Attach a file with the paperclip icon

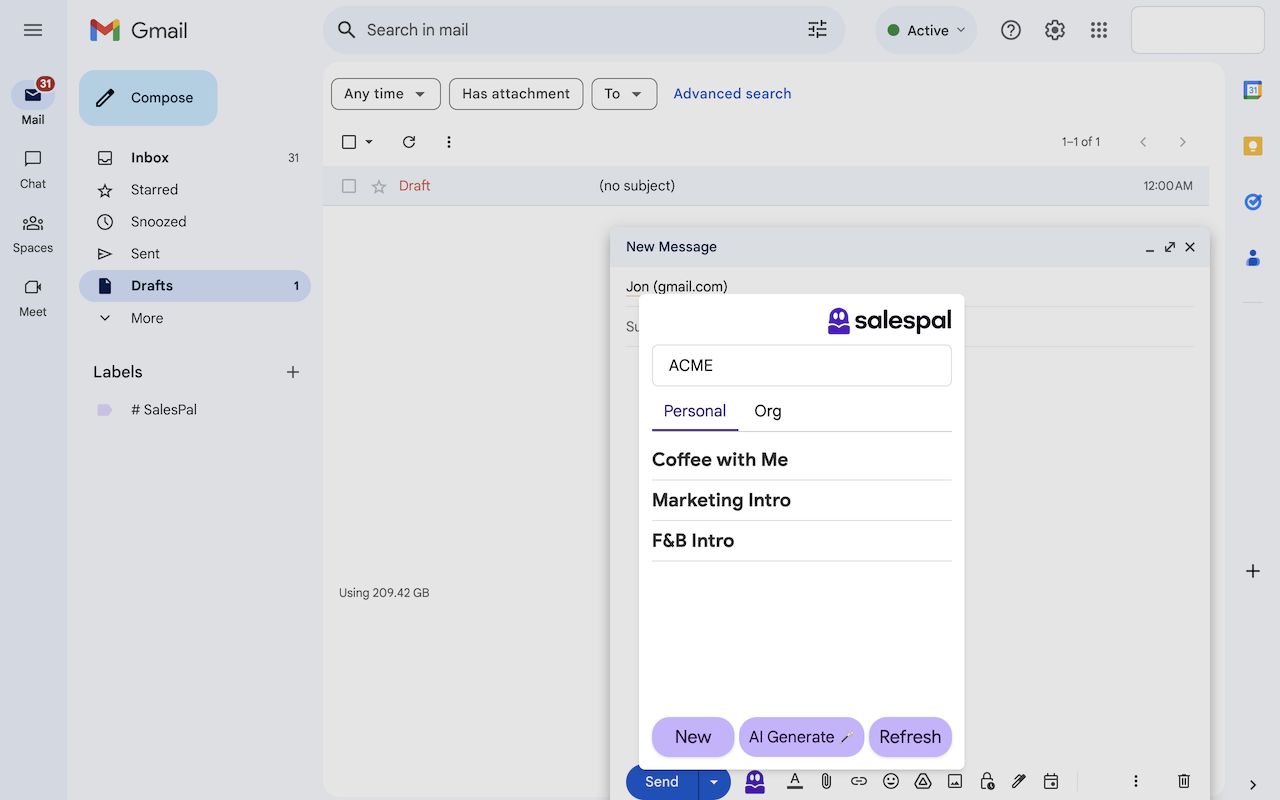tap(826, 781)
